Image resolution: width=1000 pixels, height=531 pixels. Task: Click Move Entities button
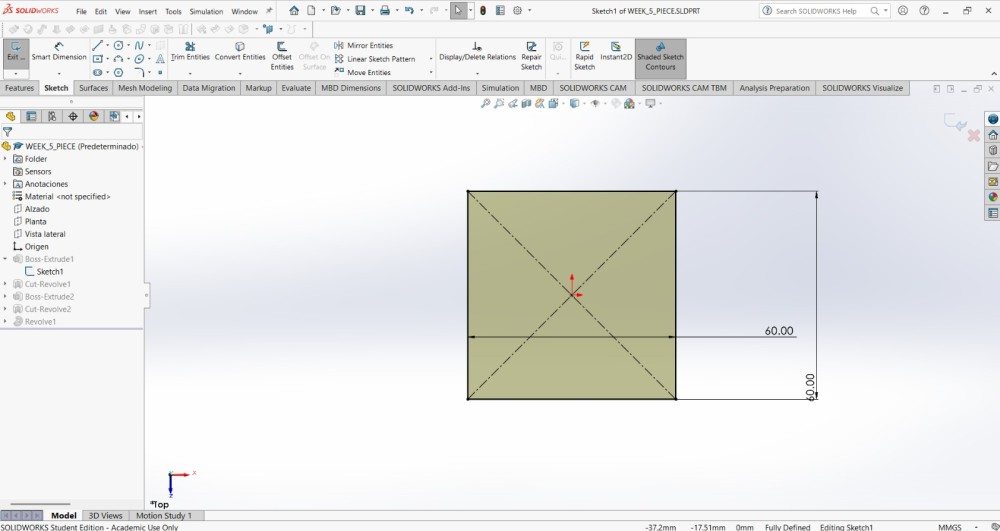(x=363, y=73)
